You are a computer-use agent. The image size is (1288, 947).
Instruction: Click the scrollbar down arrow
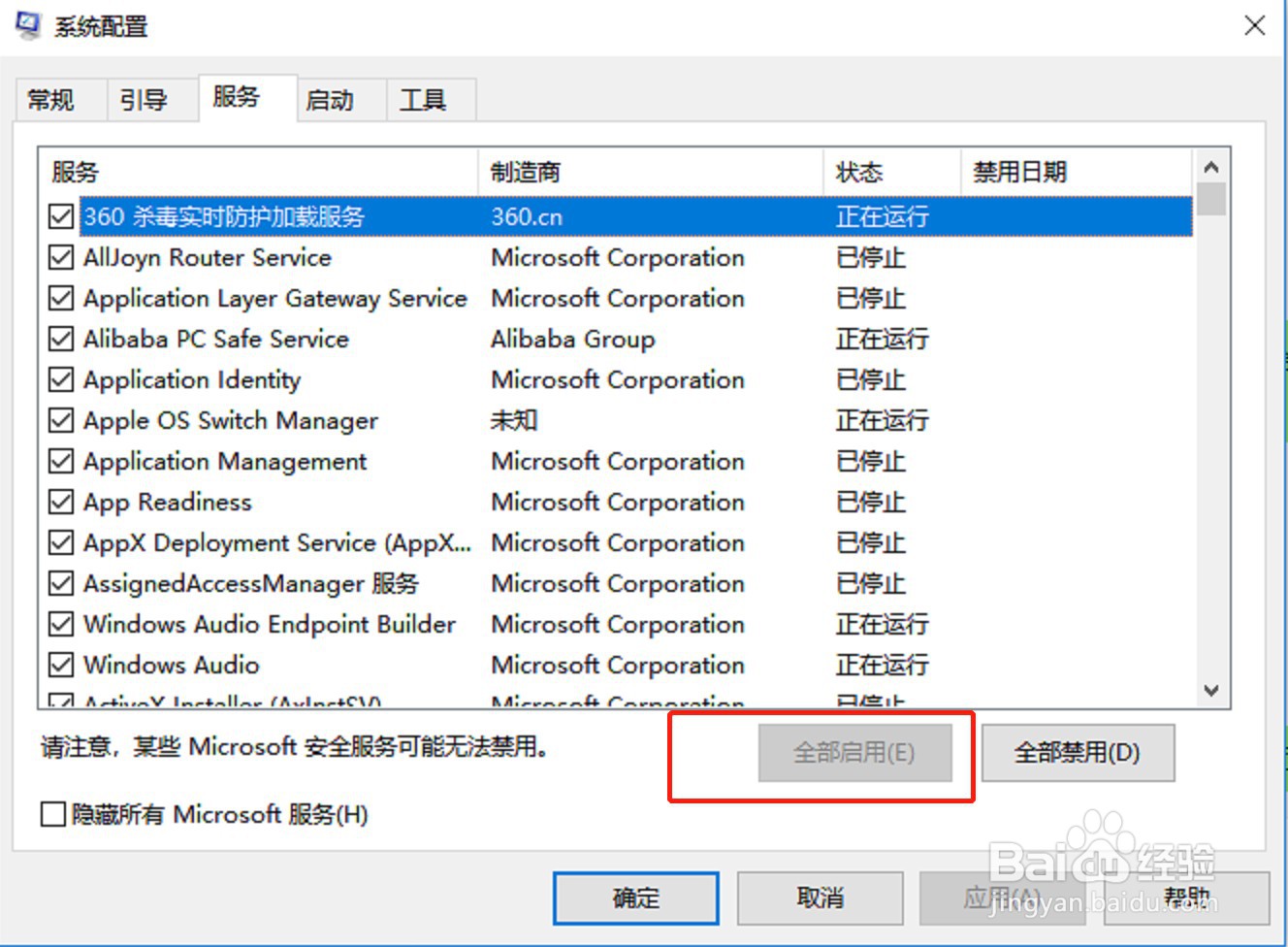(1211, 691)
